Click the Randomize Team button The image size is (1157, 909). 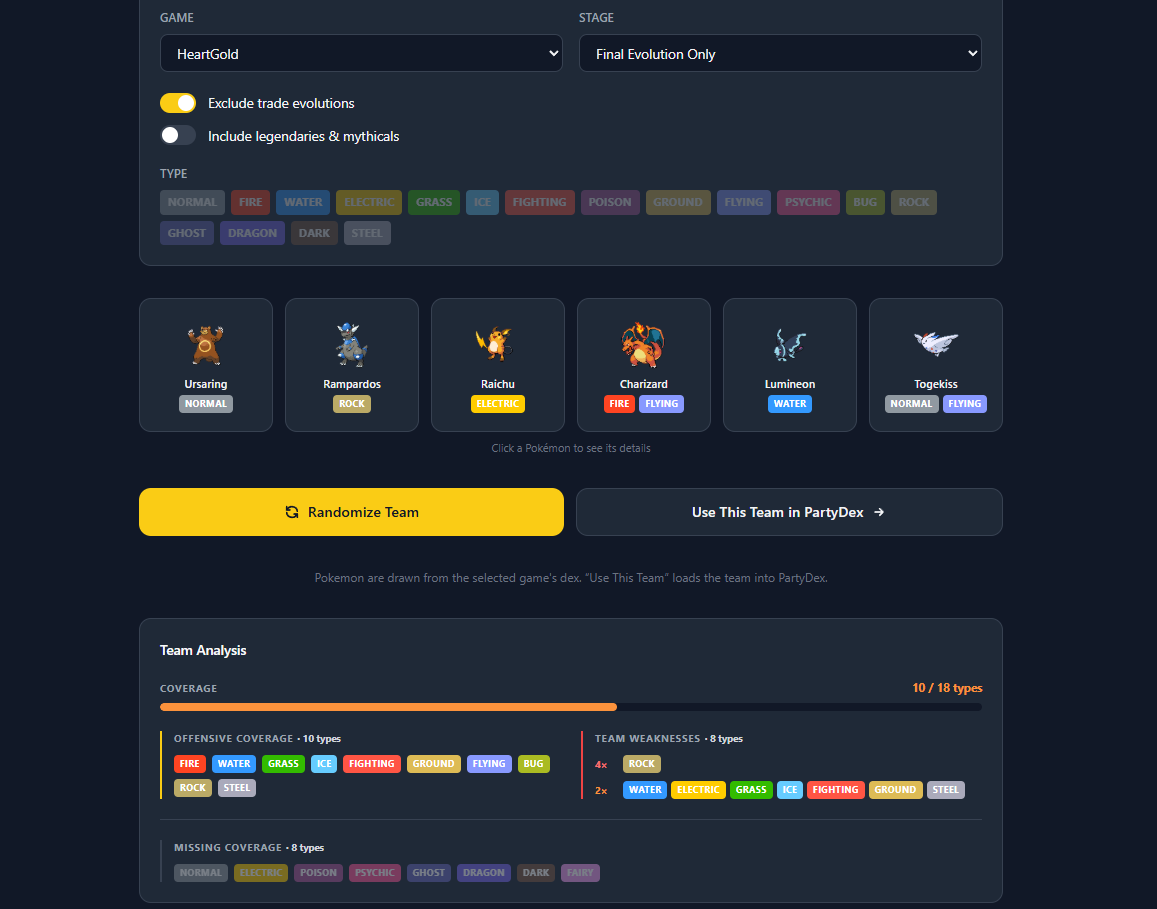pyautogui.click(x=351, y=512)
